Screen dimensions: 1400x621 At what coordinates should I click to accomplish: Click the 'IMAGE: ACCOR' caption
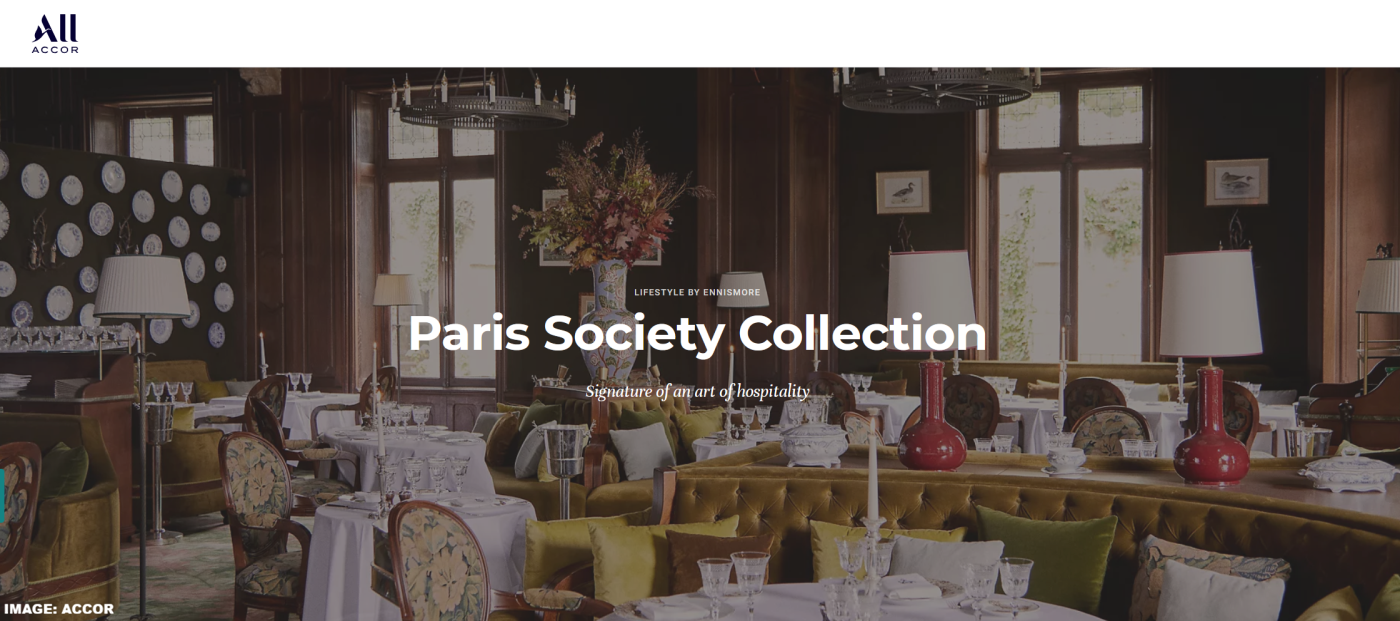coord(59,609)
